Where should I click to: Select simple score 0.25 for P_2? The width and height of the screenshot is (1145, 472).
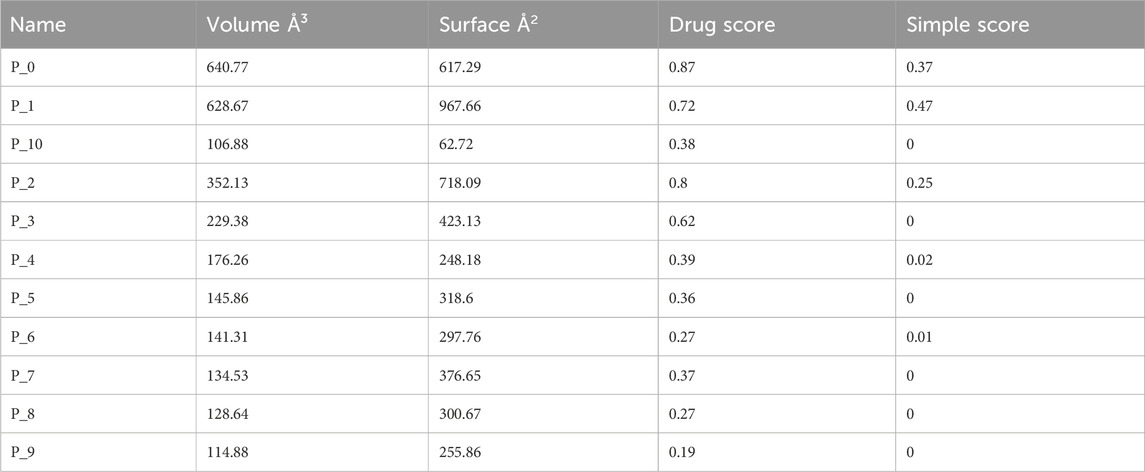919,183
